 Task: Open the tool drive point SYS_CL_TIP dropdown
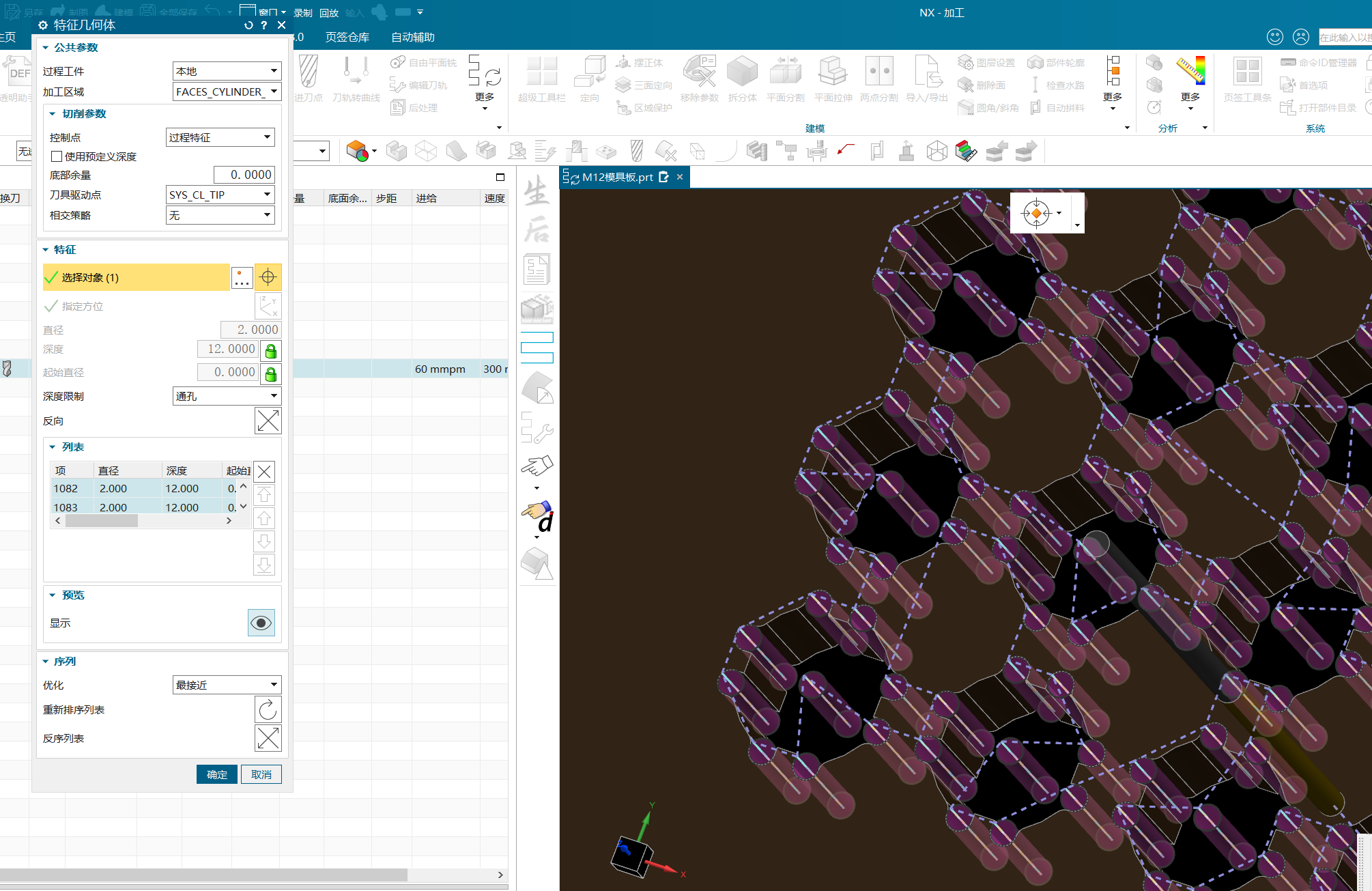[220, 195]
